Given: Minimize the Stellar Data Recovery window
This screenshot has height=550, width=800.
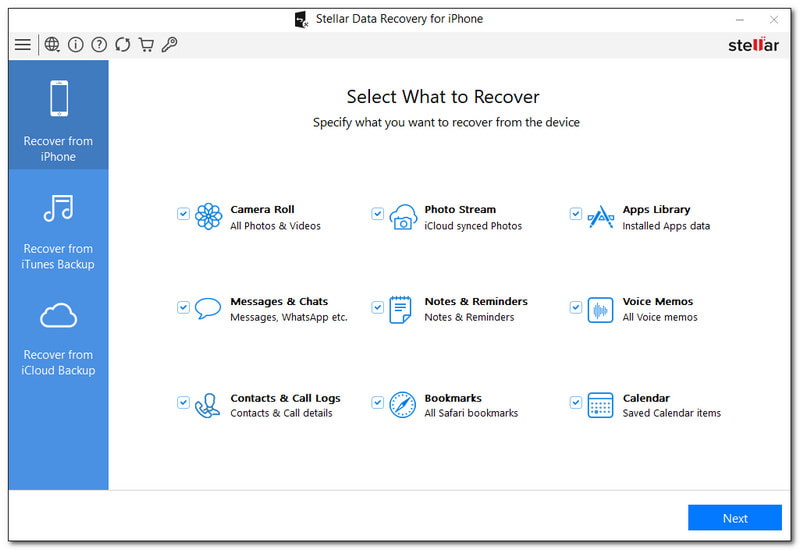Looking at the screenshot, I should pyautogui.click(x=740, y=20).
